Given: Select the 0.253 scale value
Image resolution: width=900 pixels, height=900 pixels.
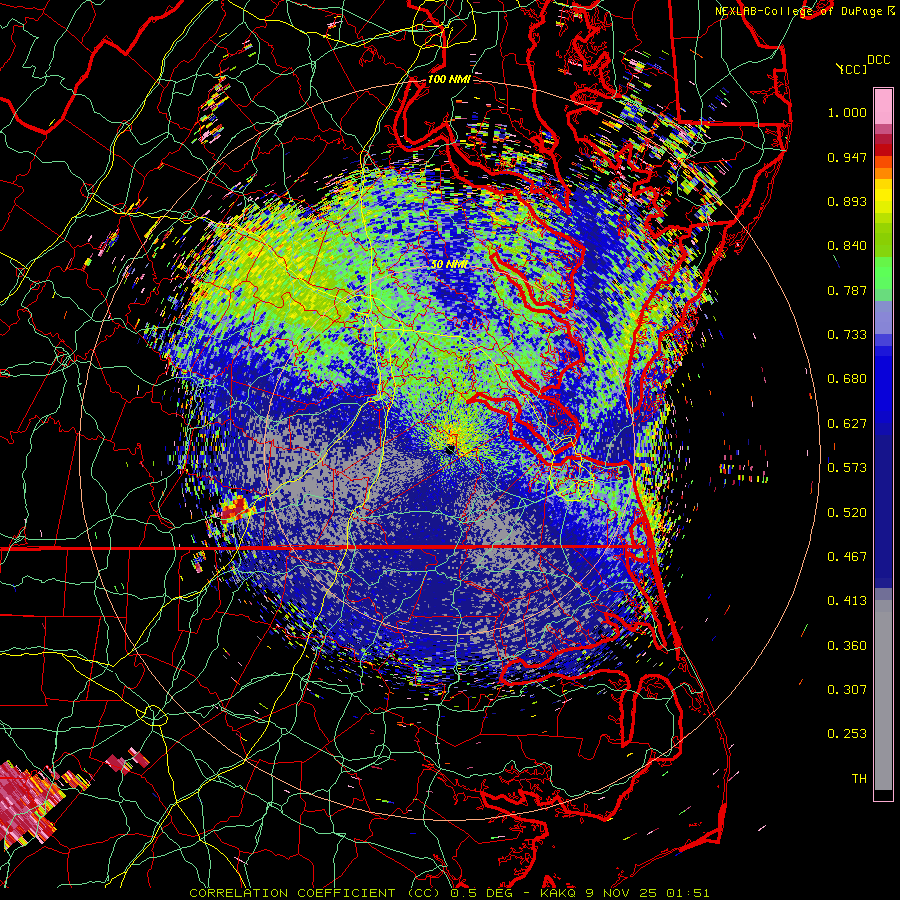Looking at the screenshot, I should point(847,734).
